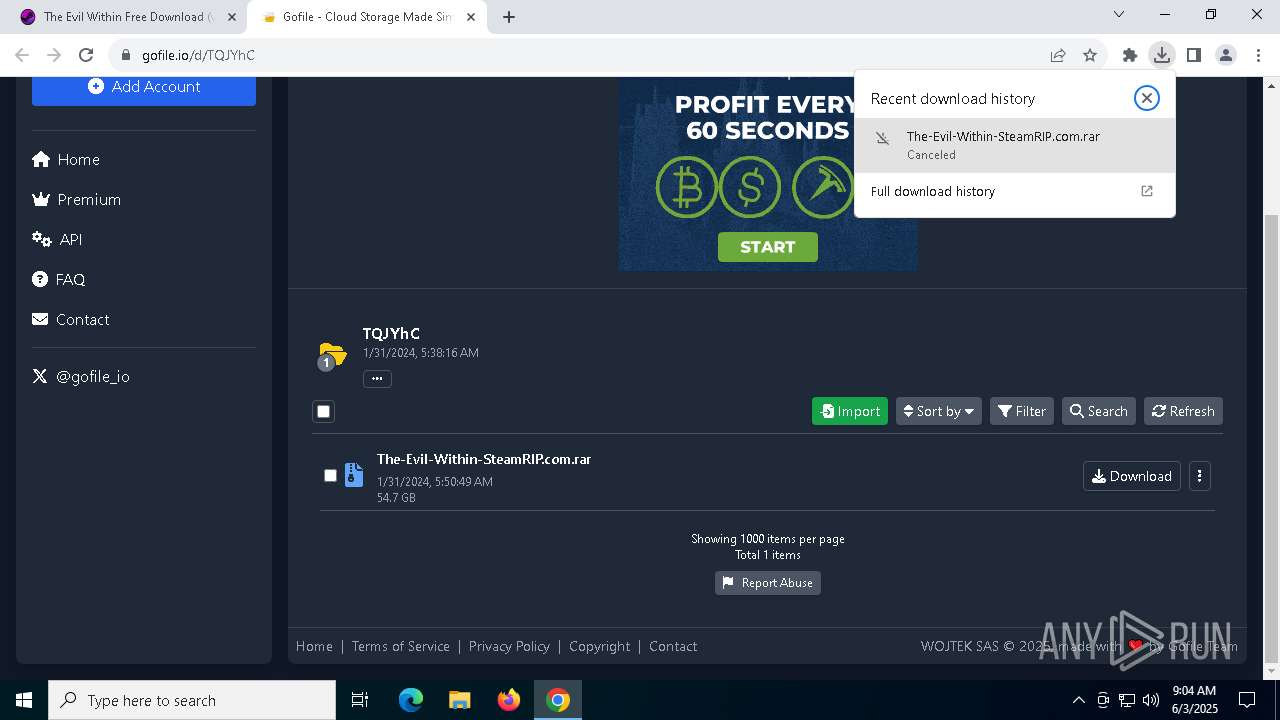Image resolution: width=1280 pixels, height=720 pixels.
Task: Open File Explorer from the taskbar
Action: 460,700
